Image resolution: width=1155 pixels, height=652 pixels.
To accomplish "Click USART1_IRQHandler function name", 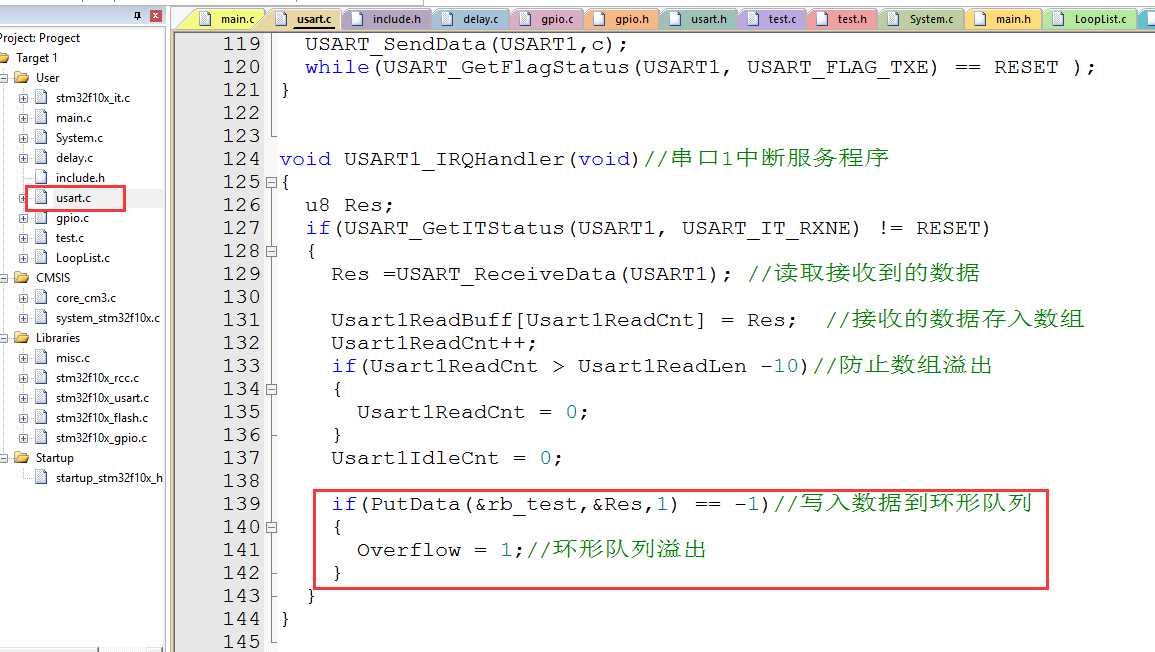I will (454, 159).
